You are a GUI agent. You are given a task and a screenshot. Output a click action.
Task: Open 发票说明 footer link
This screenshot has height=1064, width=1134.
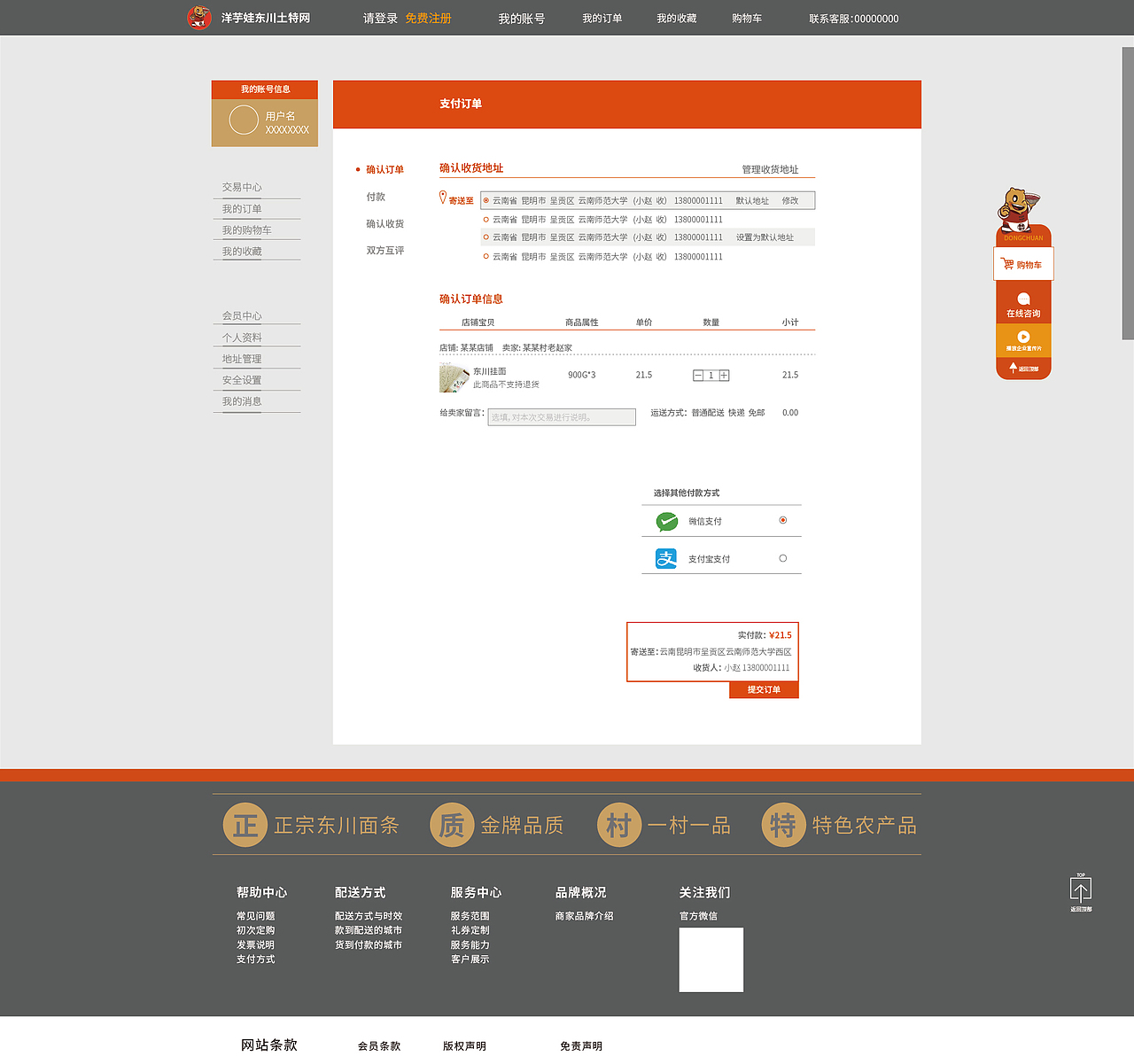pyautogui.click(x=255, y=945)
